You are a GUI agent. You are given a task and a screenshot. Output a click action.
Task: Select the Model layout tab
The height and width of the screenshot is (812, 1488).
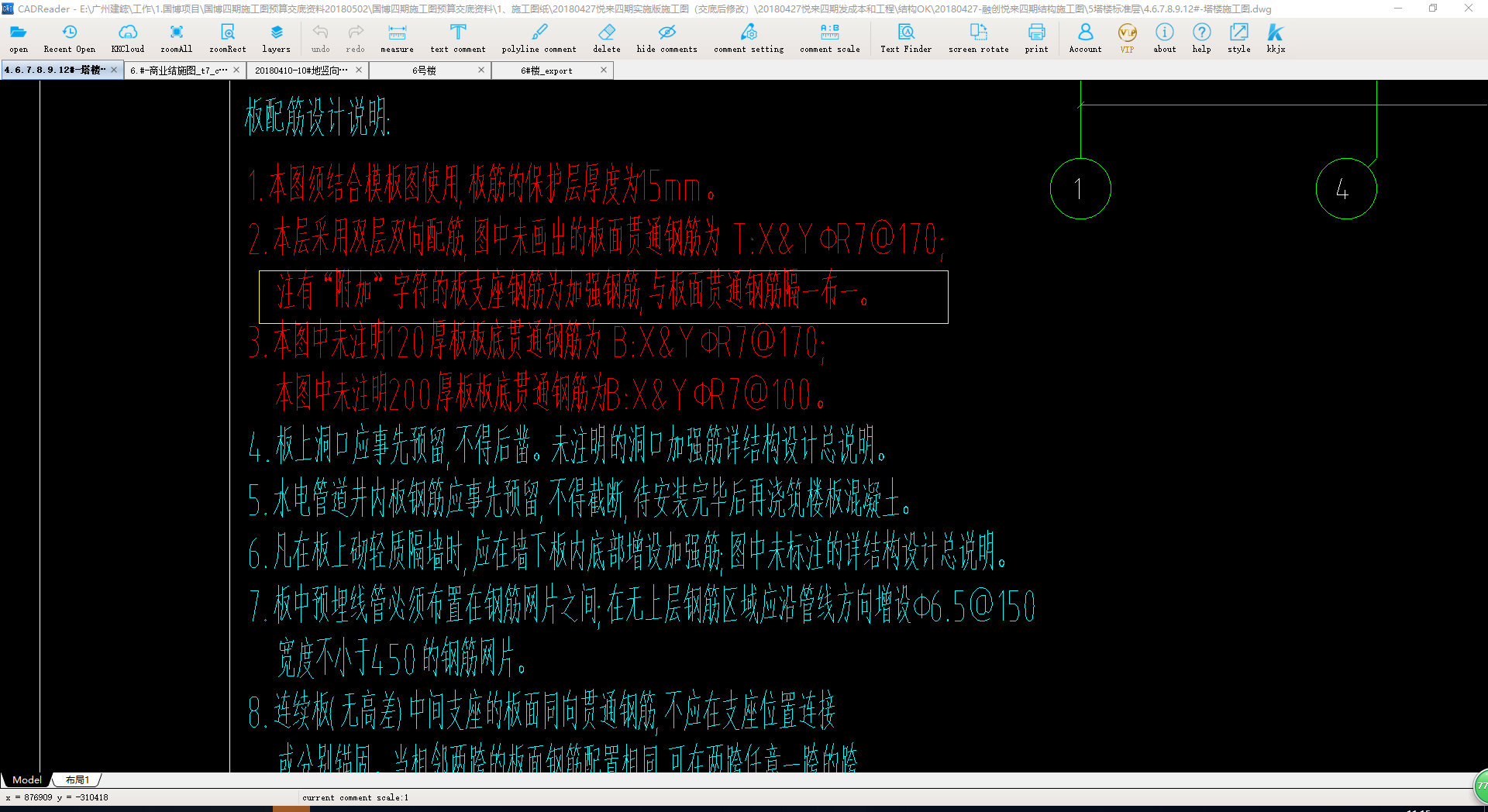[27, 779]
